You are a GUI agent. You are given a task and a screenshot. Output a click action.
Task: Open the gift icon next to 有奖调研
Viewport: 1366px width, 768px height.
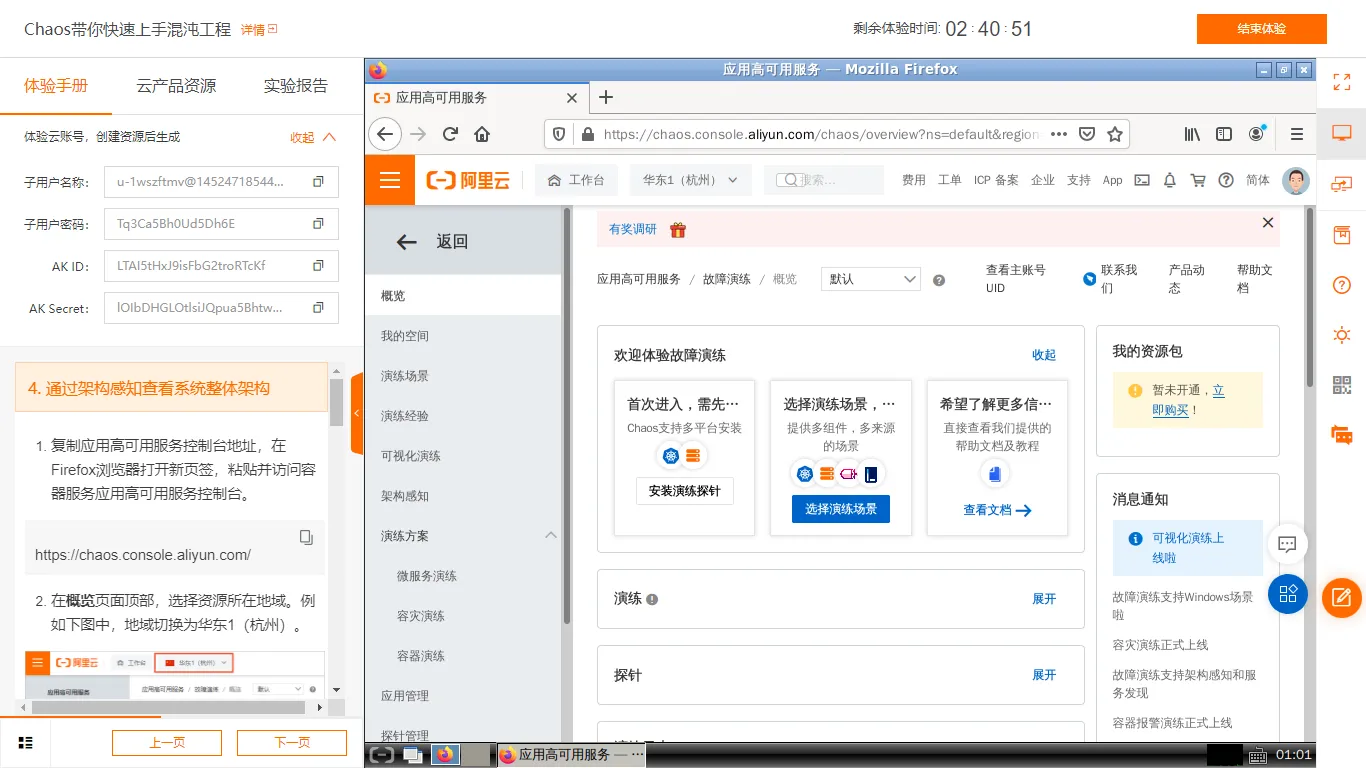678,230
